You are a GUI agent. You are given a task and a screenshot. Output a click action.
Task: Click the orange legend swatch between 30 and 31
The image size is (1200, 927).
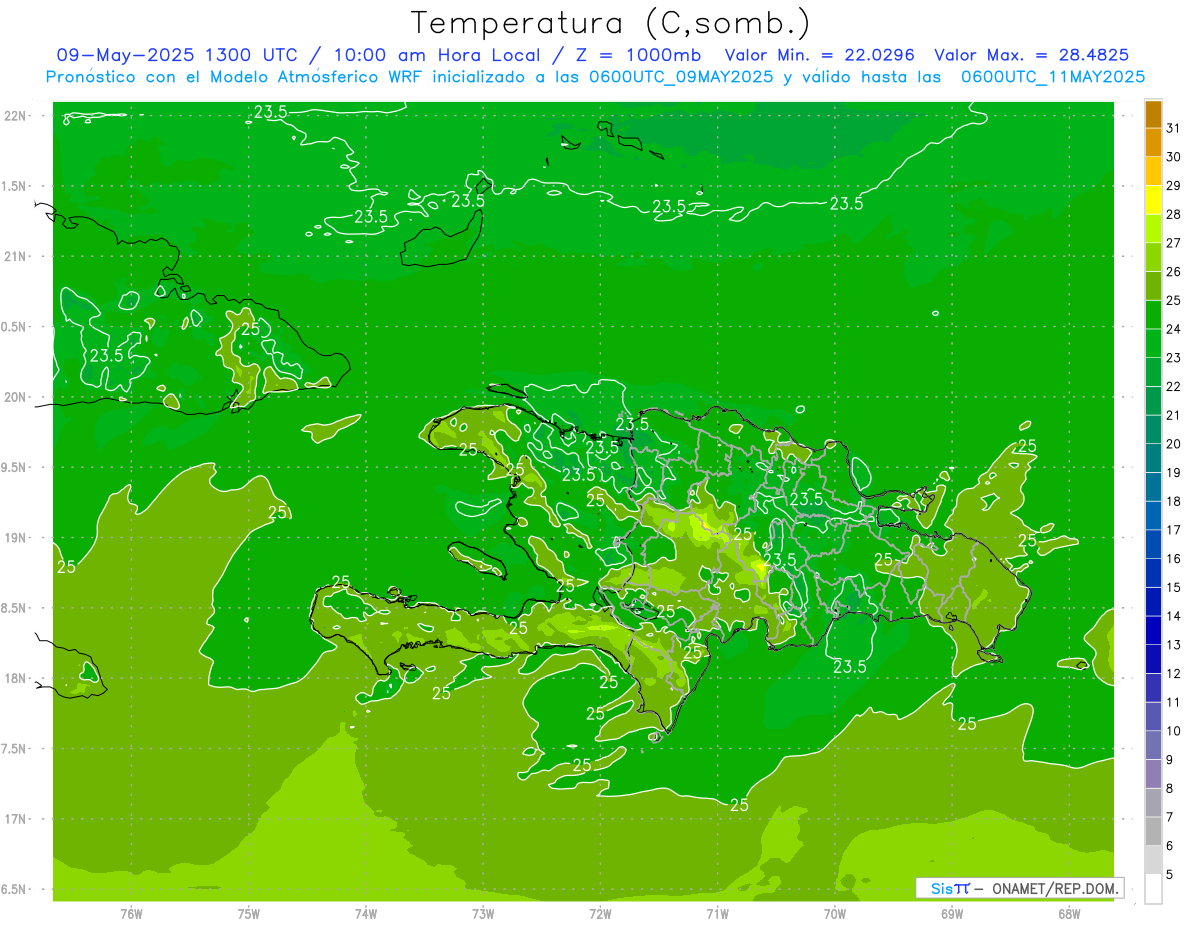click(1153, 142)
